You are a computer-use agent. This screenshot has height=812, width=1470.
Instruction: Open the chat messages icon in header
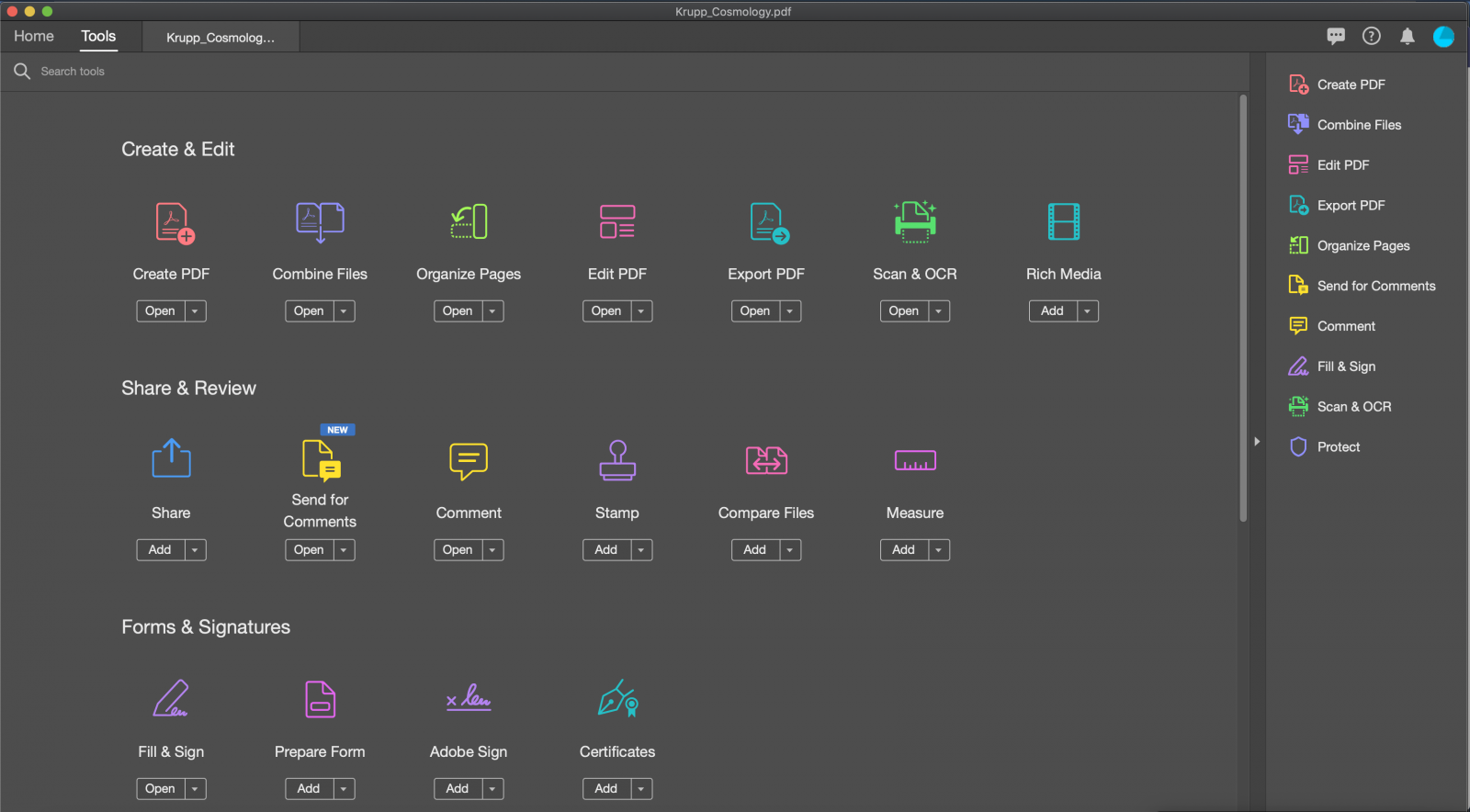[x=1336, y=36]
